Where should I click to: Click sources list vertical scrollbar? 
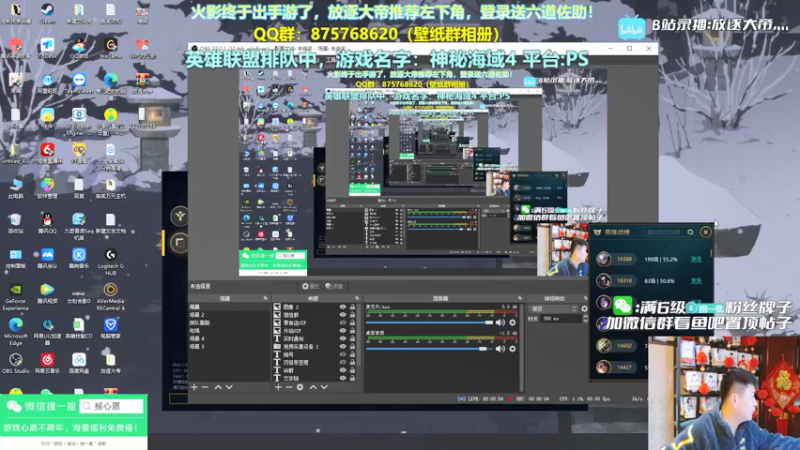pos(360,337)
